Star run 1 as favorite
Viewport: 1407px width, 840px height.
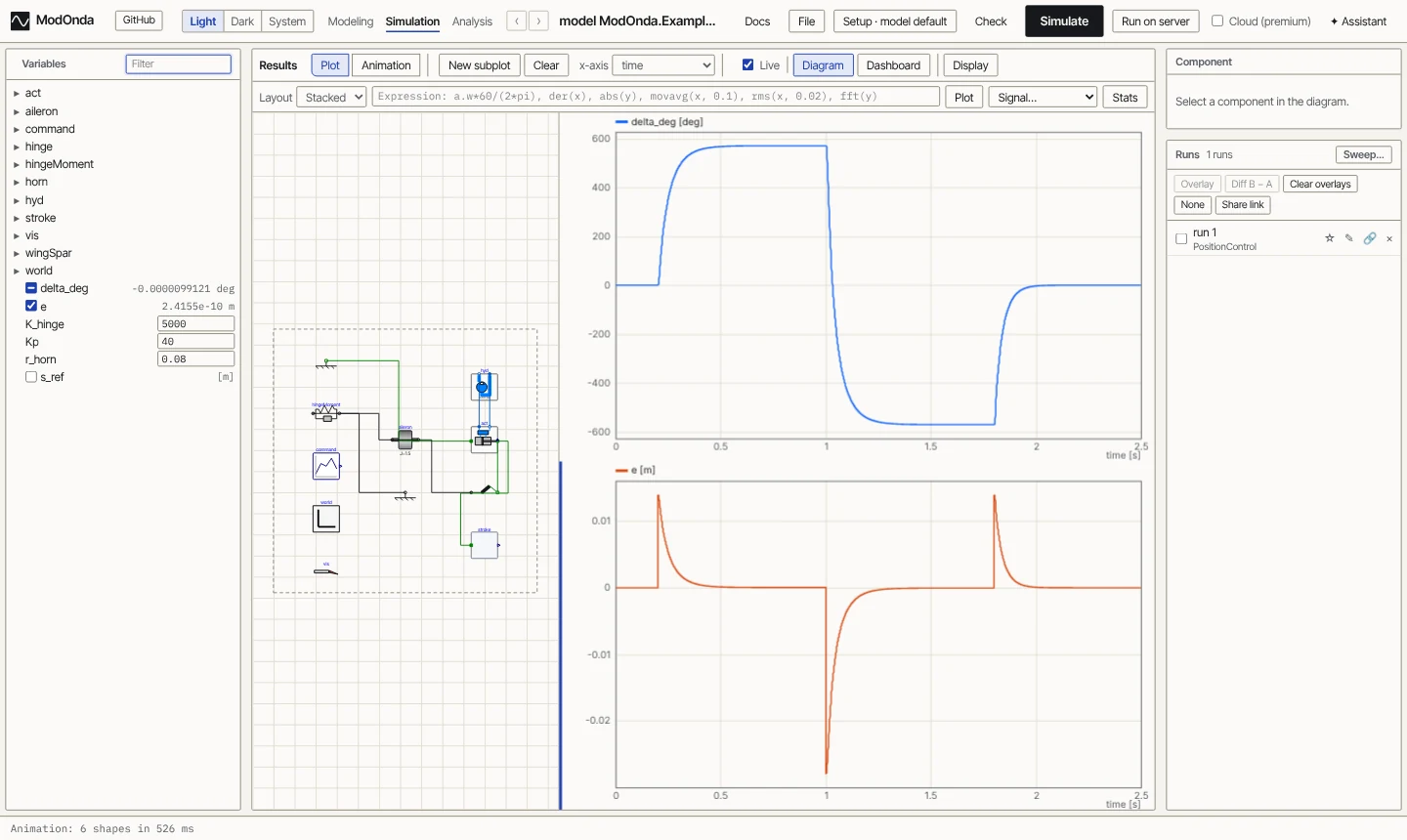1329,238
